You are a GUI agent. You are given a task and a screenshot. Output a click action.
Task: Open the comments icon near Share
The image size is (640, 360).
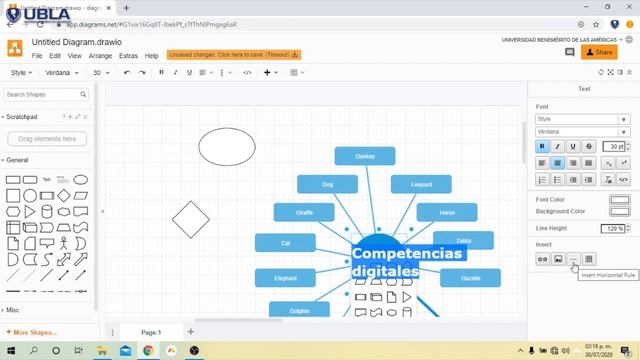coord(570,52)
